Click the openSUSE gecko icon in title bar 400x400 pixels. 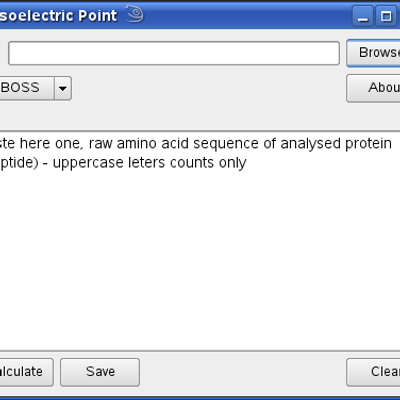click(x=135, y=15)
